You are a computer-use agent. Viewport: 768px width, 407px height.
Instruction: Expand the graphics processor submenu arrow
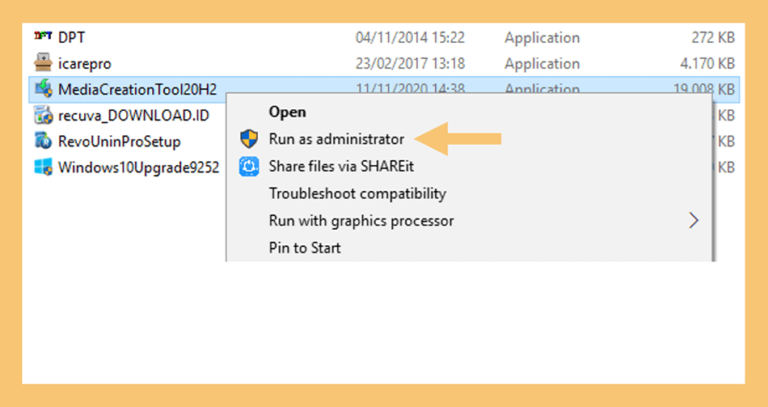point(694,221)
